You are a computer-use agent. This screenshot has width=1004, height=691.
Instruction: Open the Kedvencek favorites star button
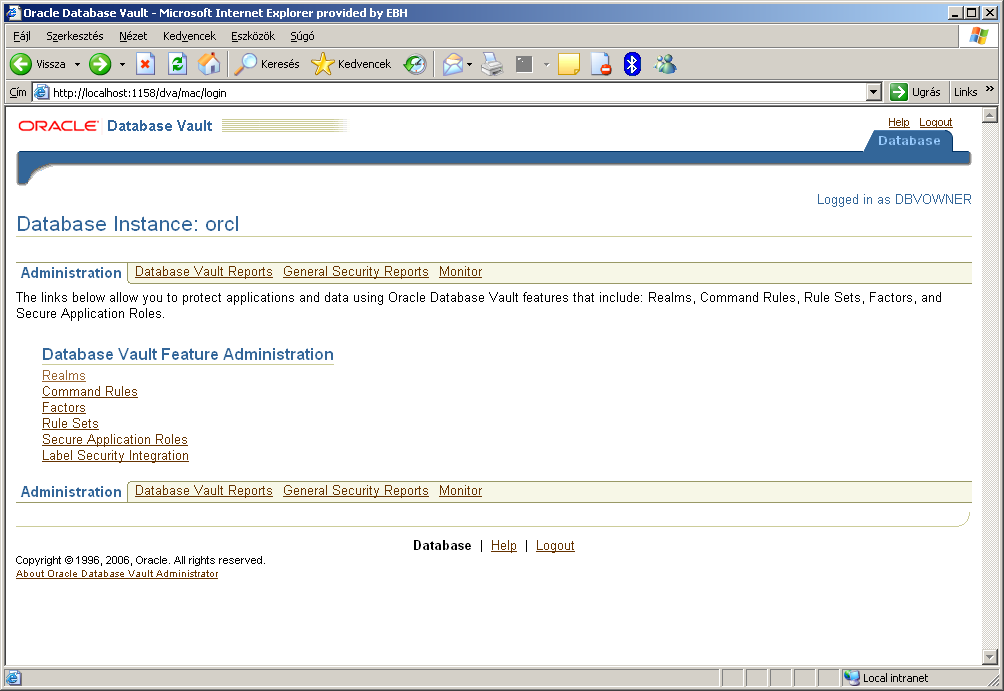point(351,64)
